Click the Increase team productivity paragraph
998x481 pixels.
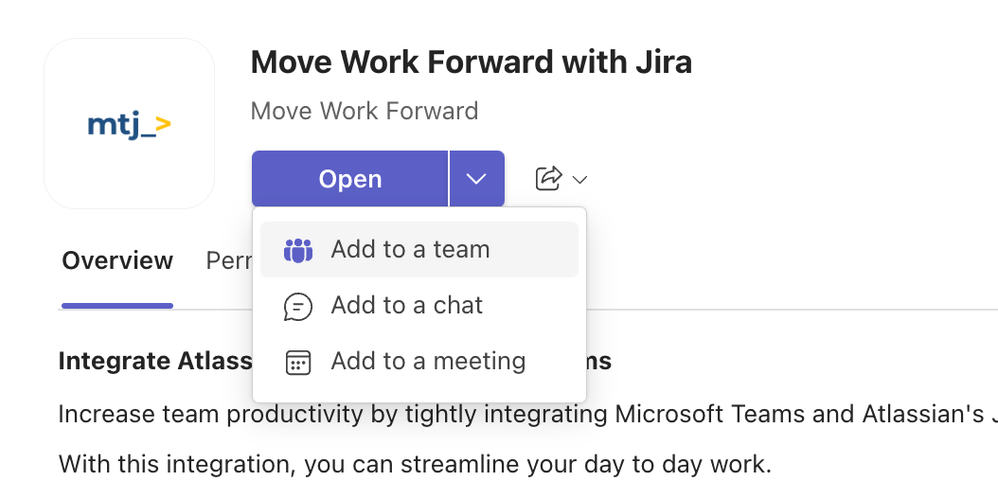click(528, 415)
